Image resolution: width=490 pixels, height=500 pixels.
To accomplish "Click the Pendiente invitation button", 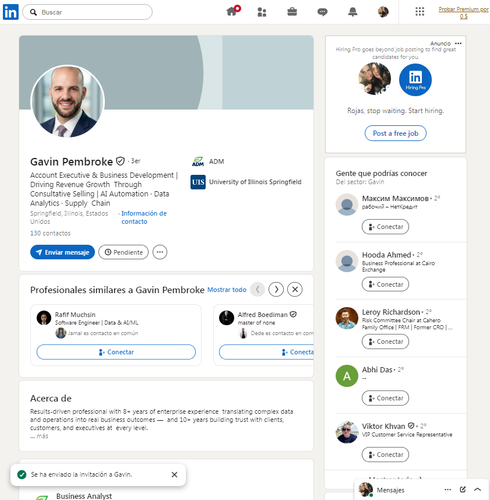I will tap(123, 252).
